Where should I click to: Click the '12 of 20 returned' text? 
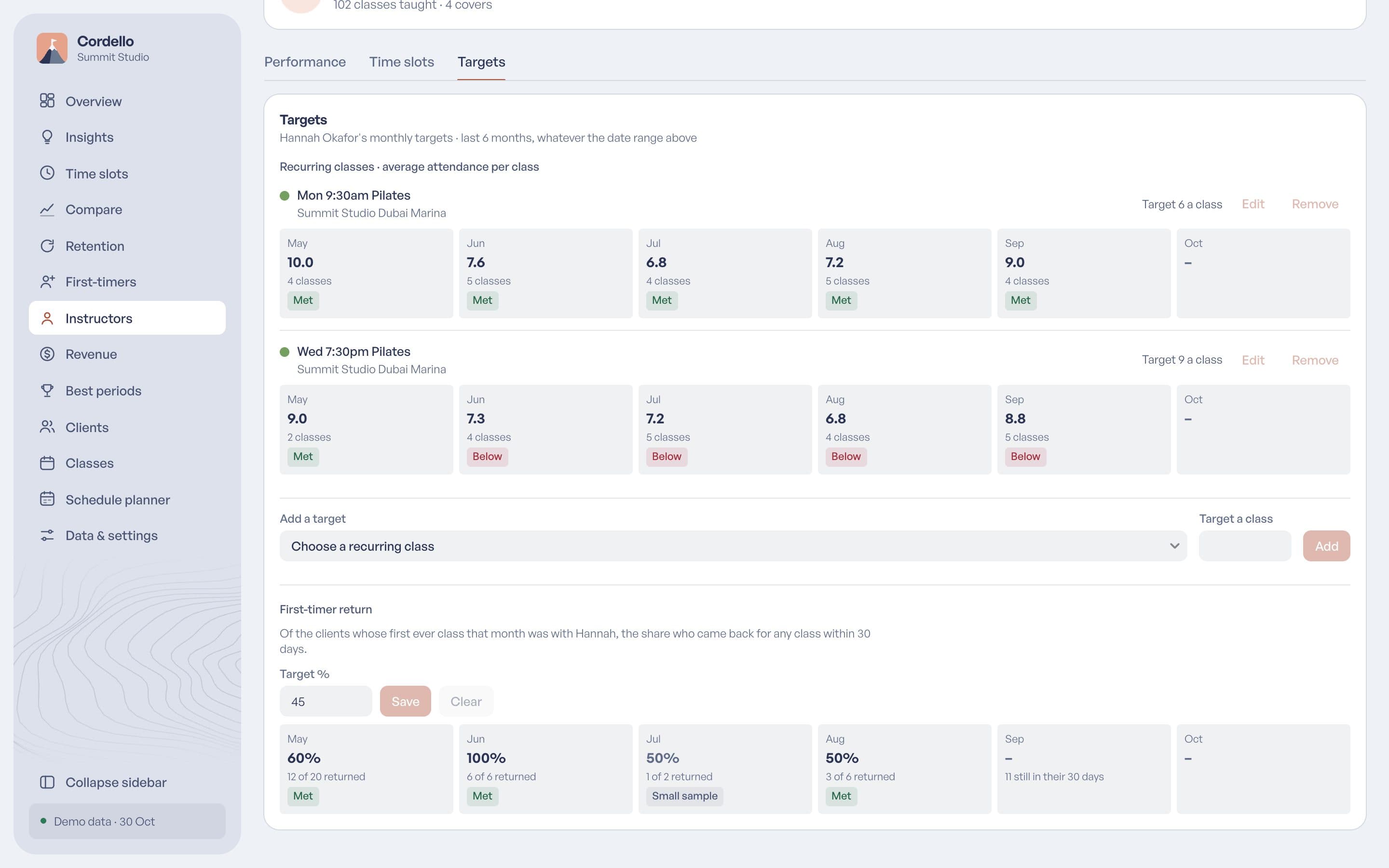(x=326, y=776)
